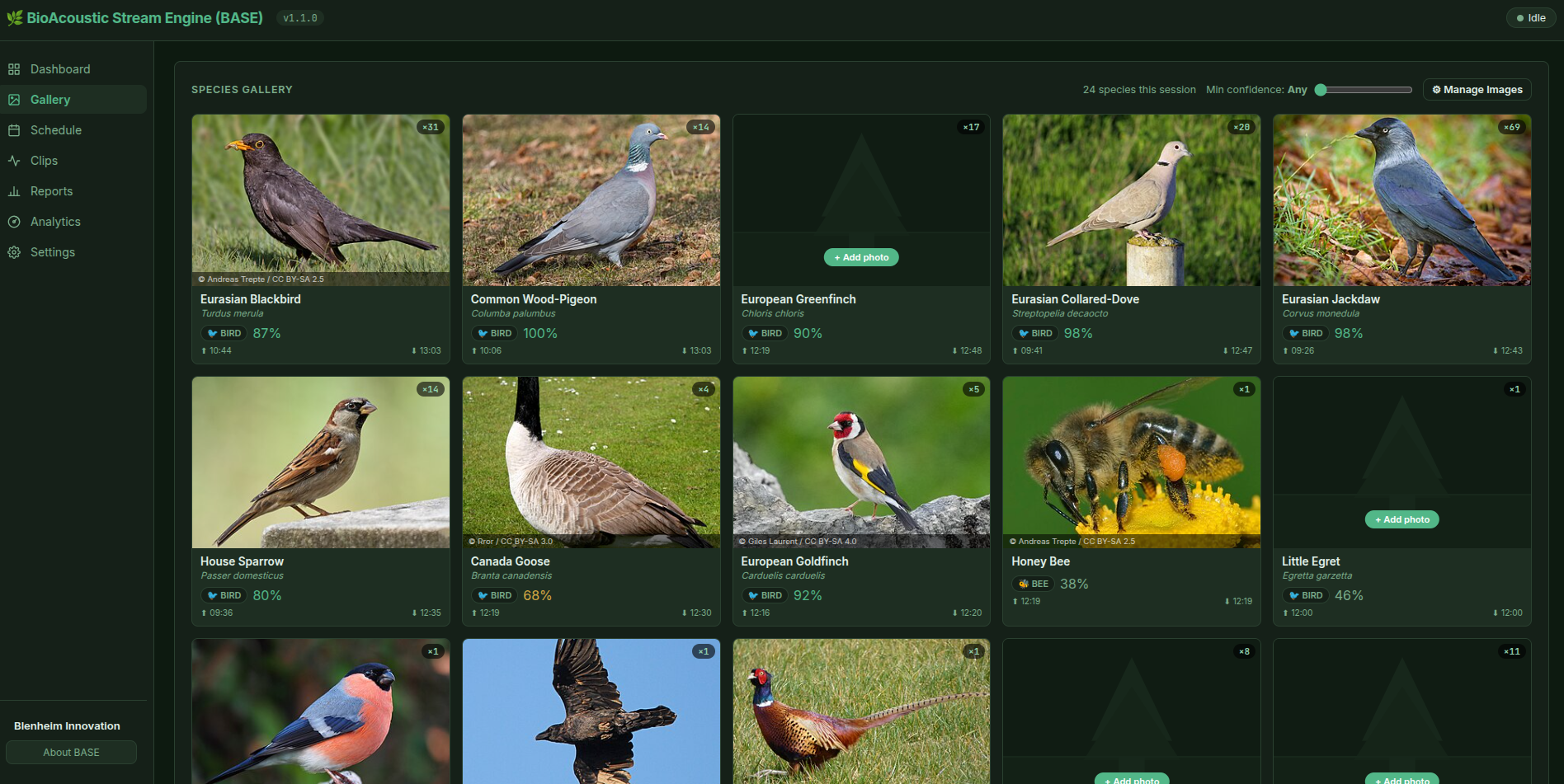
Task: Click the Dashboard grid icon in sidebar
Action: [14, 69]
